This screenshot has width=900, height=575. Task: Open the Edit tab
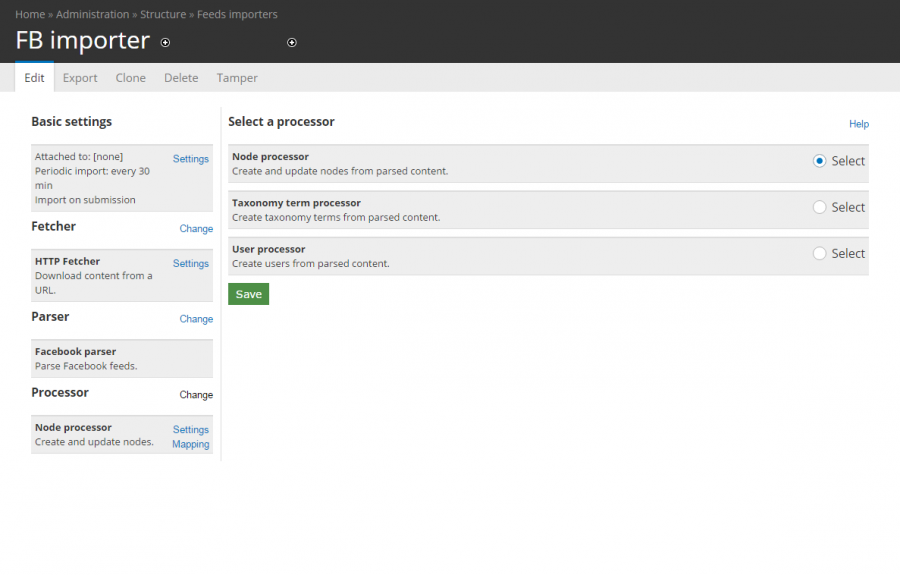(34, 77)
